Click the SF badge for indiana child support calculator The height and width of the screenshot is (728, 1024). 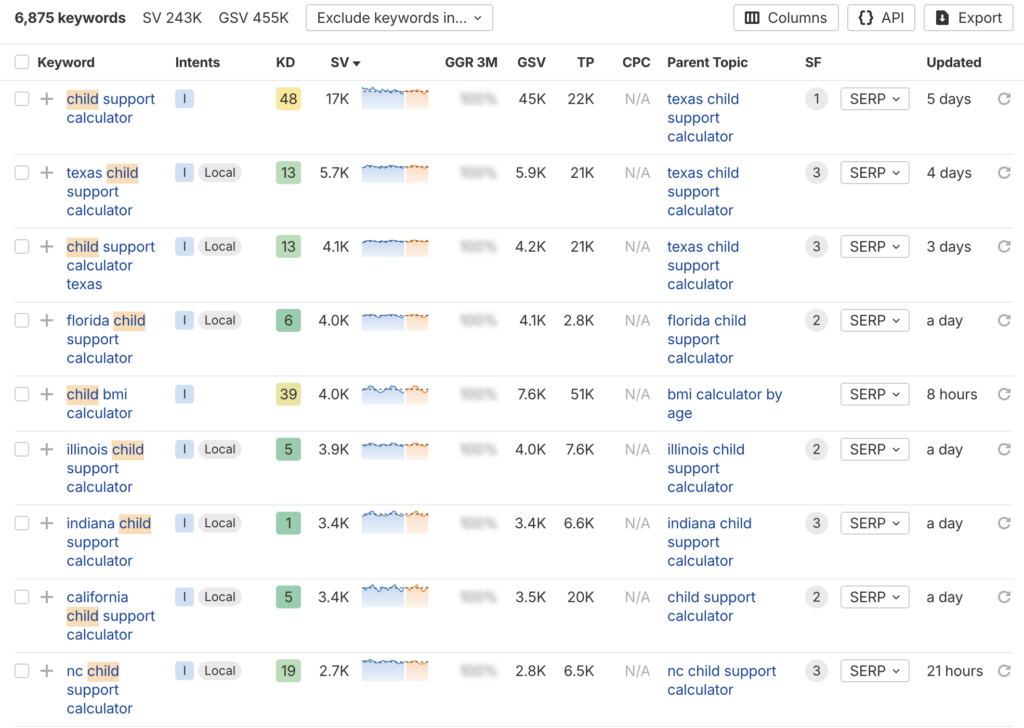point(816,523)
